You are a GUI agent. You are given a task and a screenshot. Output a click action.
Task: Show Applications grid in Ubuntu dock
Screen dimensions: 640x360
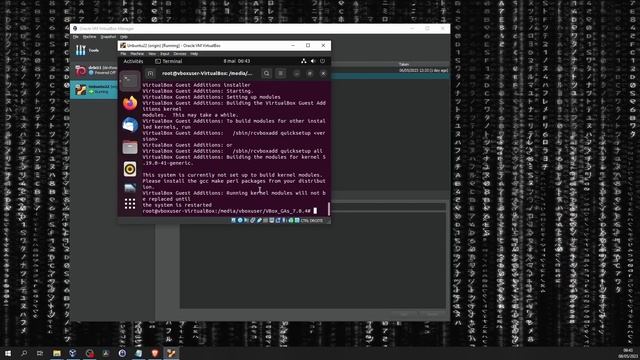(x=130, y=204)
